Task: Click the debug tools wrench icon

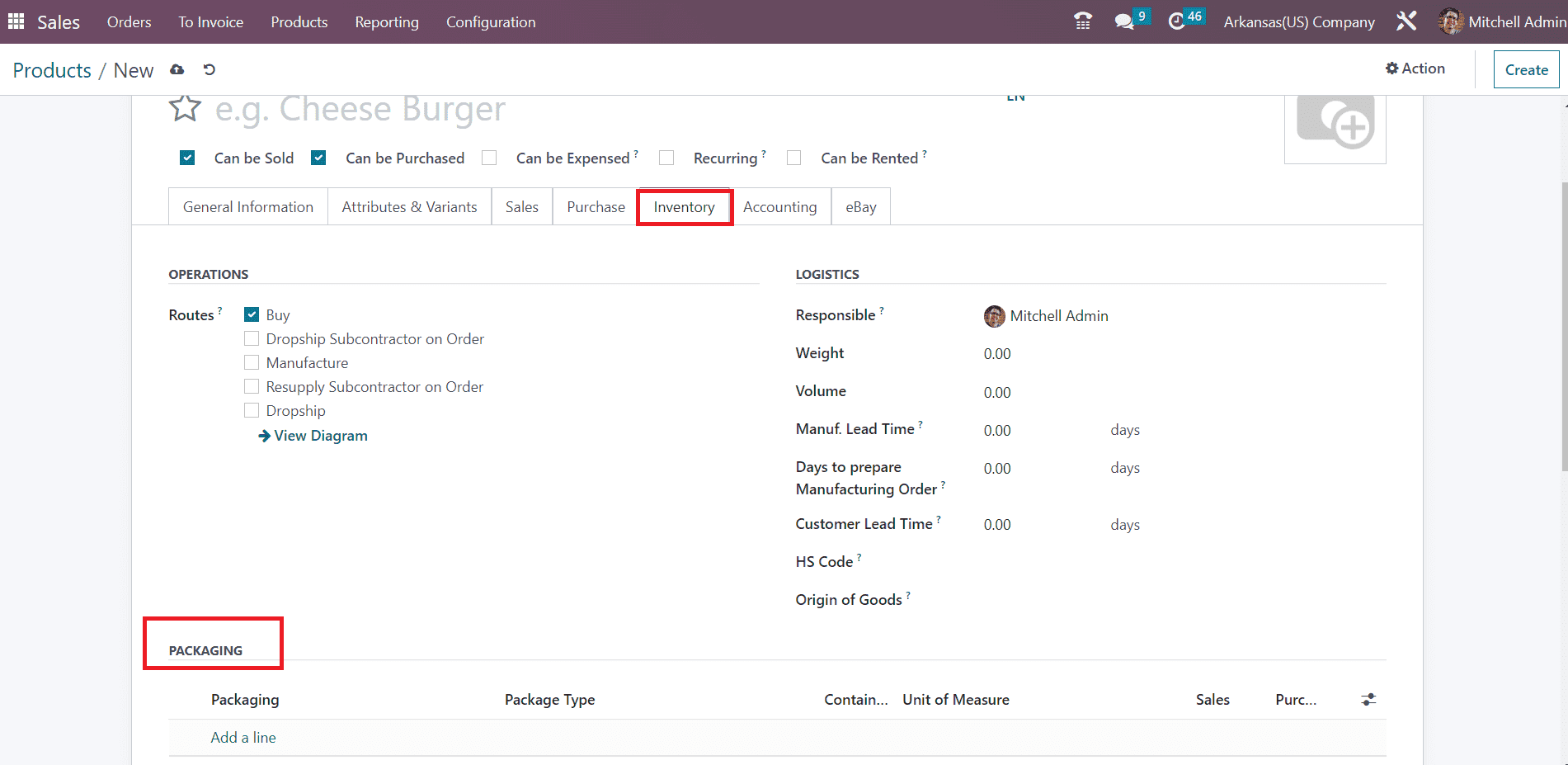Action: [1406, 21]
